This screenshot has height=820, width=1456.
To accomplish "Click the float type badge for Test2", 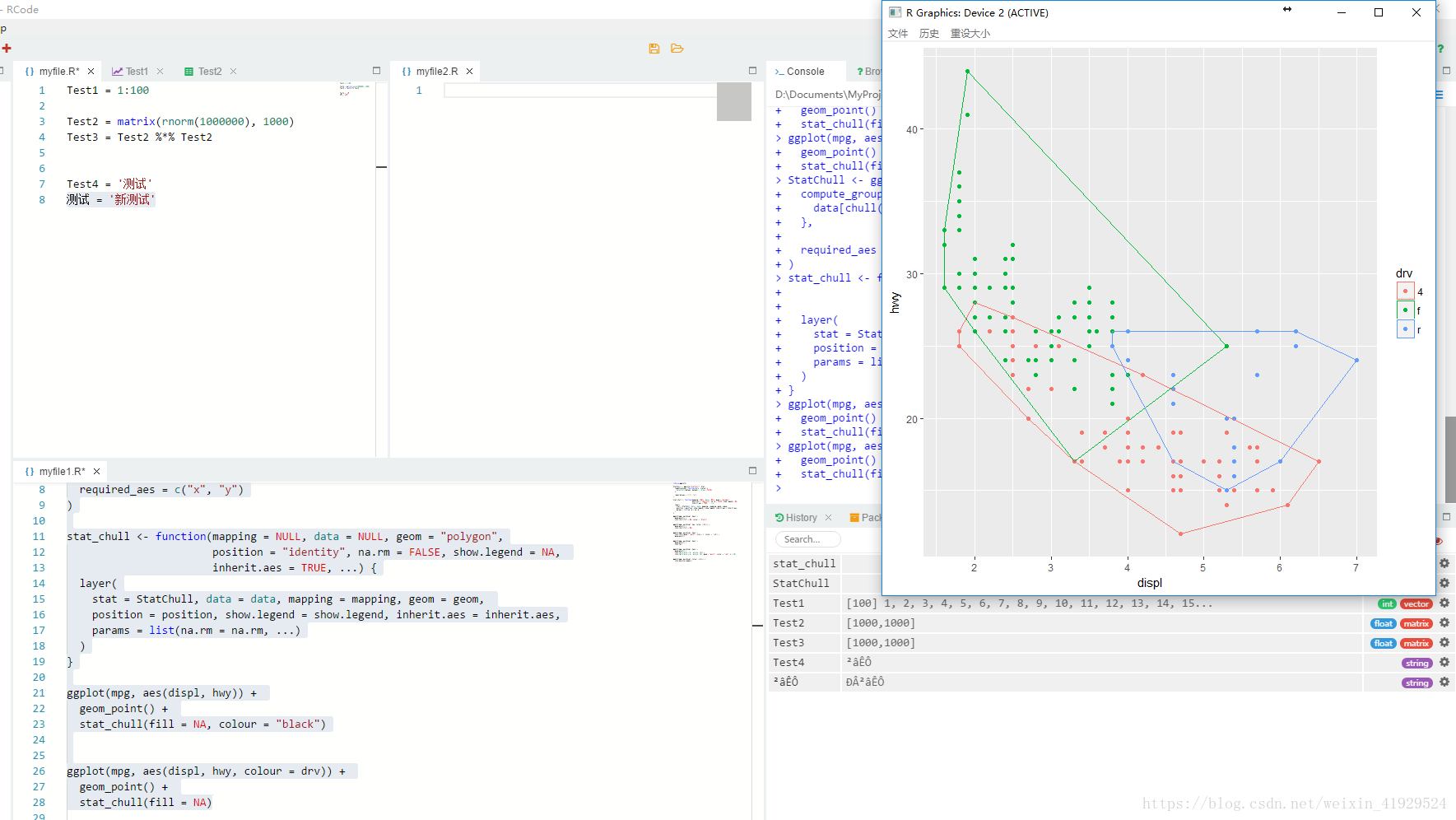I will (1384, 624).
